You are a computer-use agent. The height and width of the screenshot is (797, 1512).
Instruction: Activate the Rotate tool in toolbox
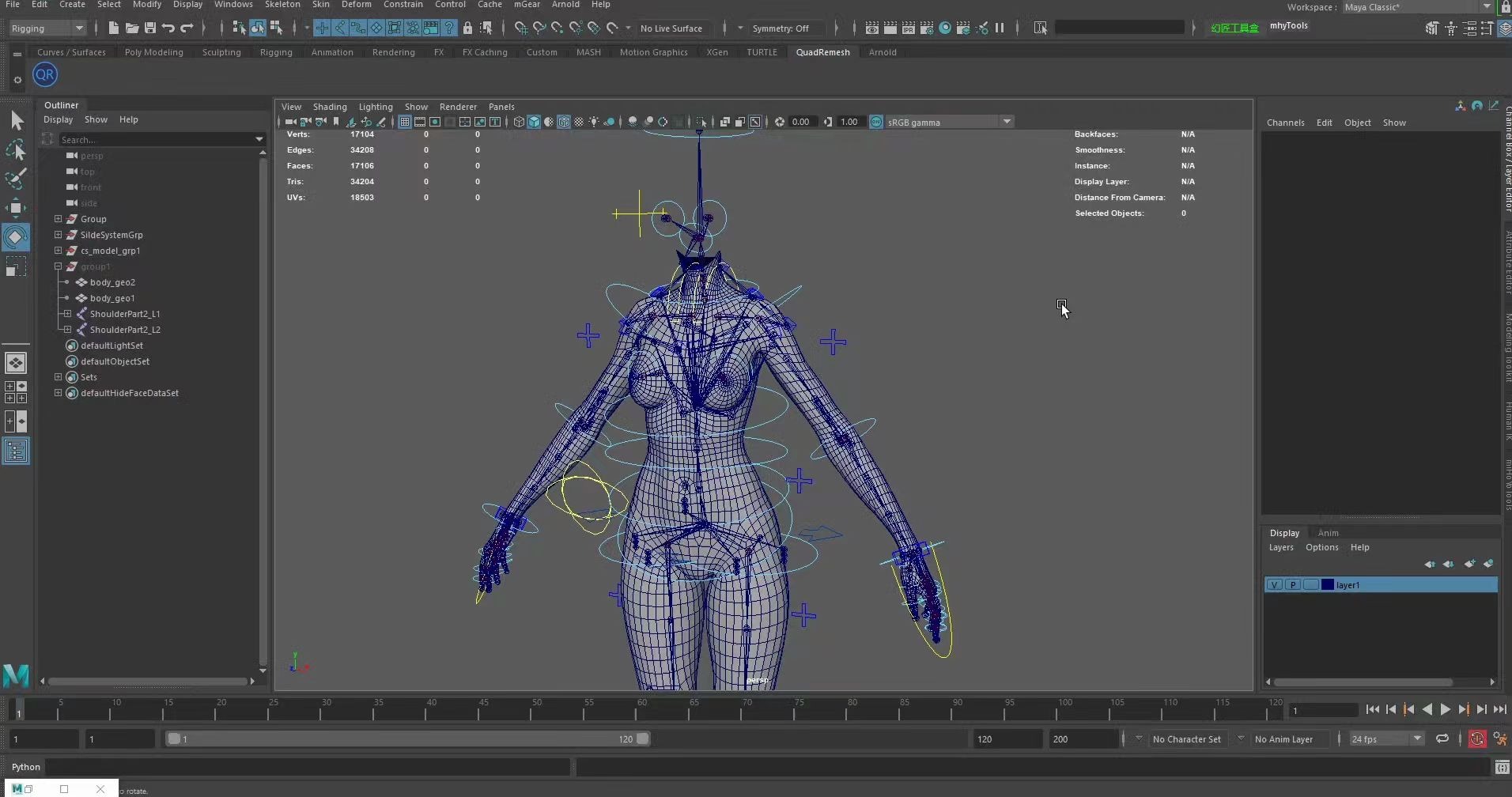click(15, 237)
